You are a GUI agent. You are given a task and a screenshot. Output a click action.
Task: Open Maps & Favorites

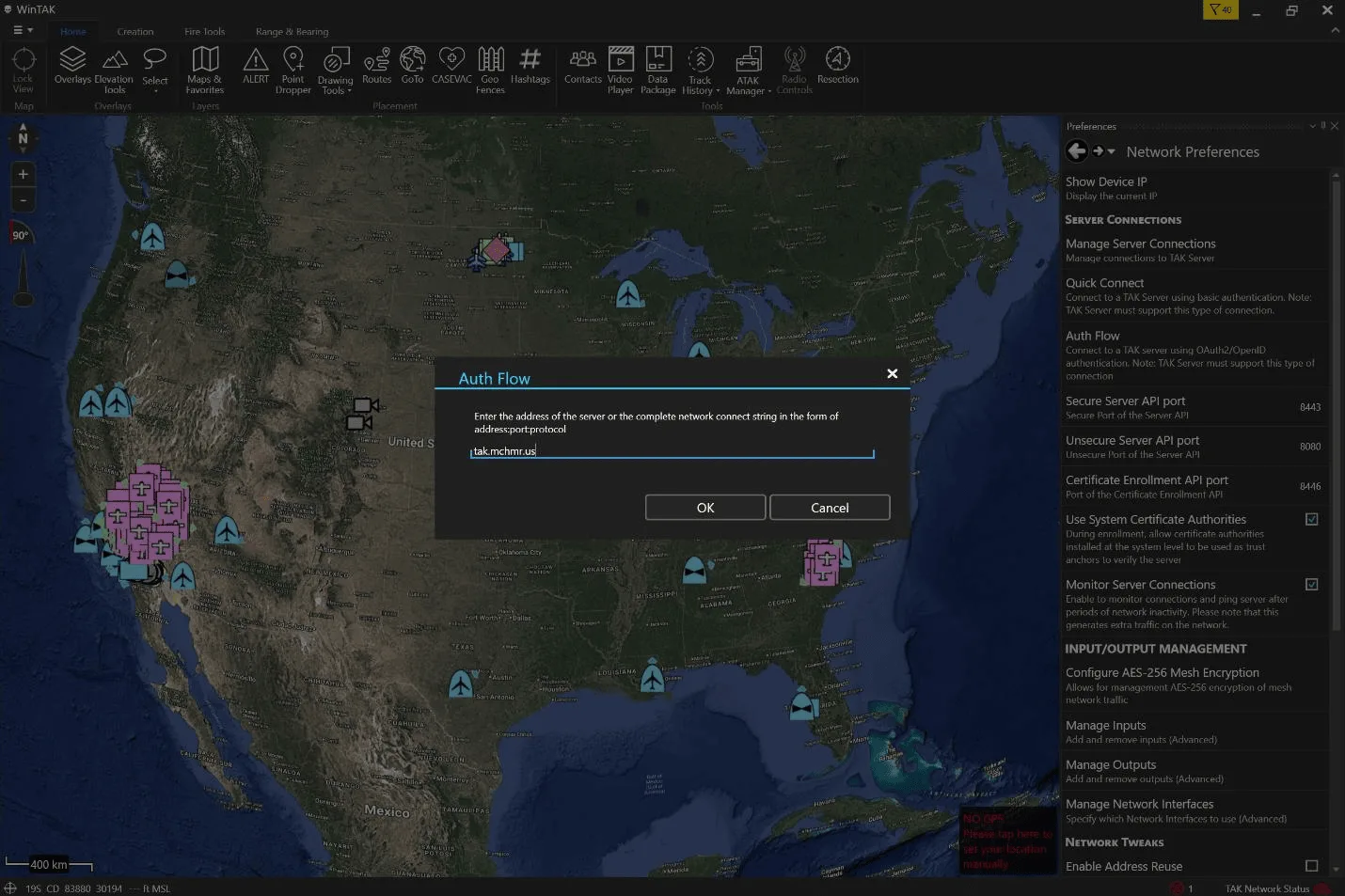[x=205, y=71]
